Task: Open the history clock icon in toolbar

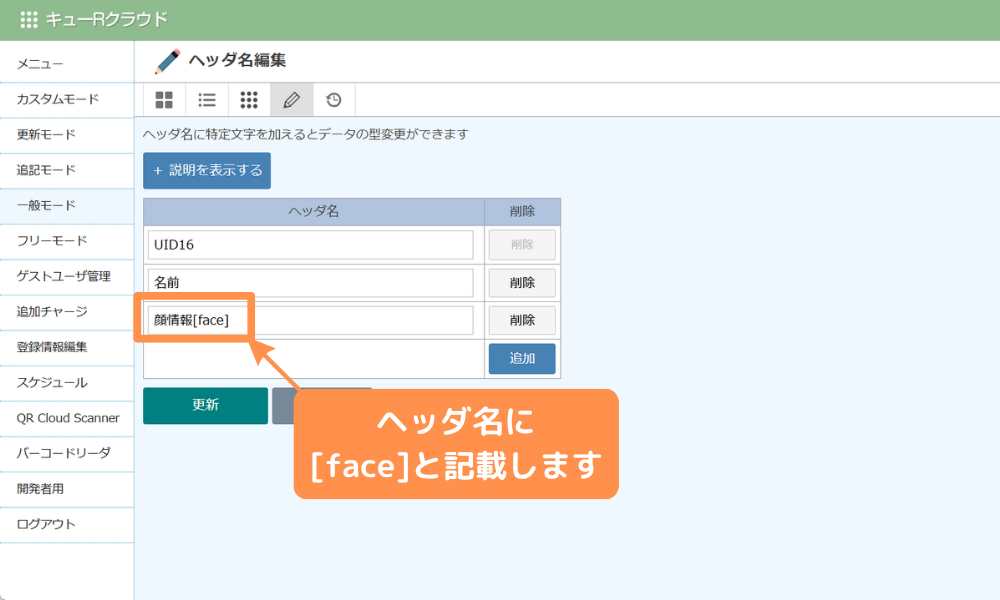Action: tap(332, 99)
